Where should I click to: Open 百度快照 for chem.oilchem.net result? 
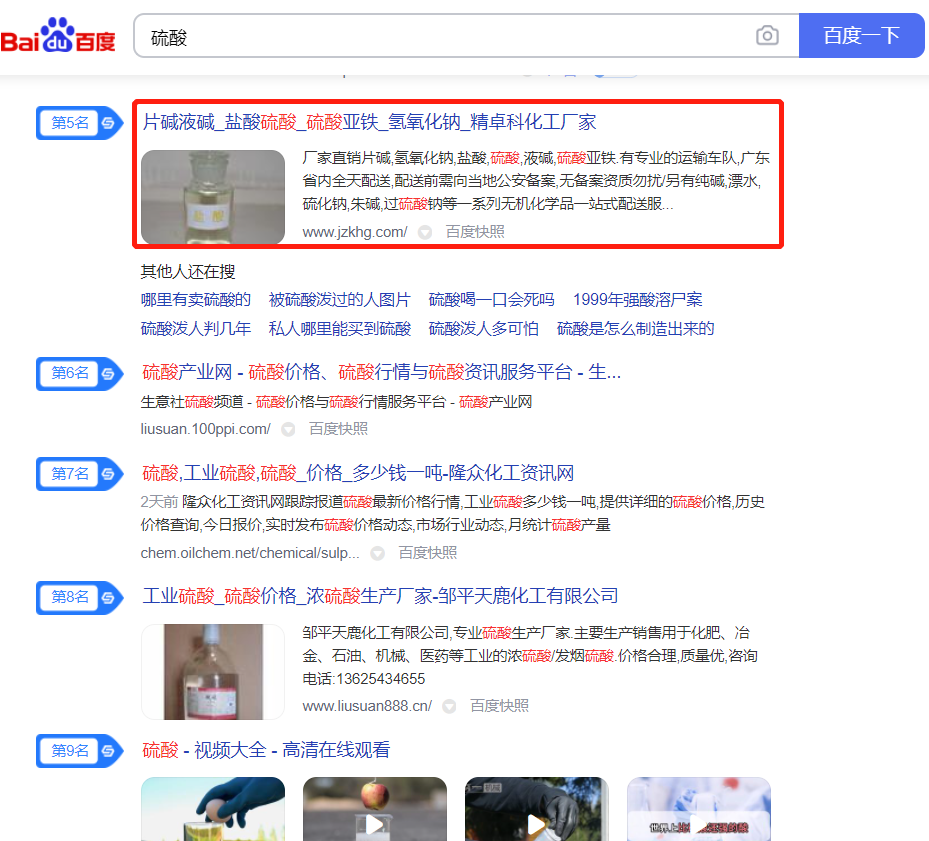tap(428, 553)
